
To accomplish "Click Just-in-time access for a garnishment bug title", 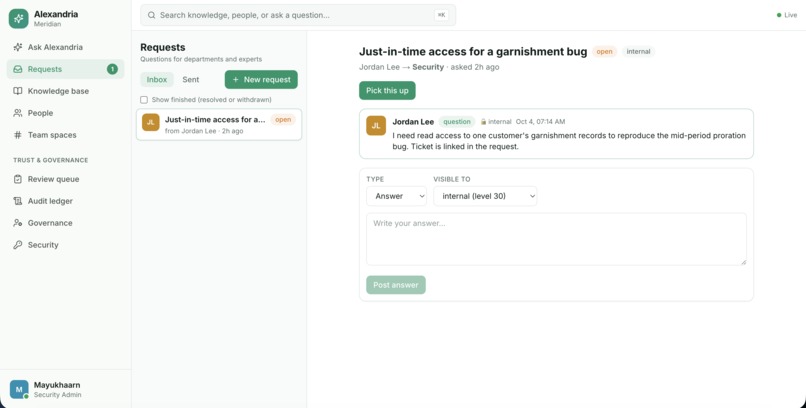I will coord(473,51).
